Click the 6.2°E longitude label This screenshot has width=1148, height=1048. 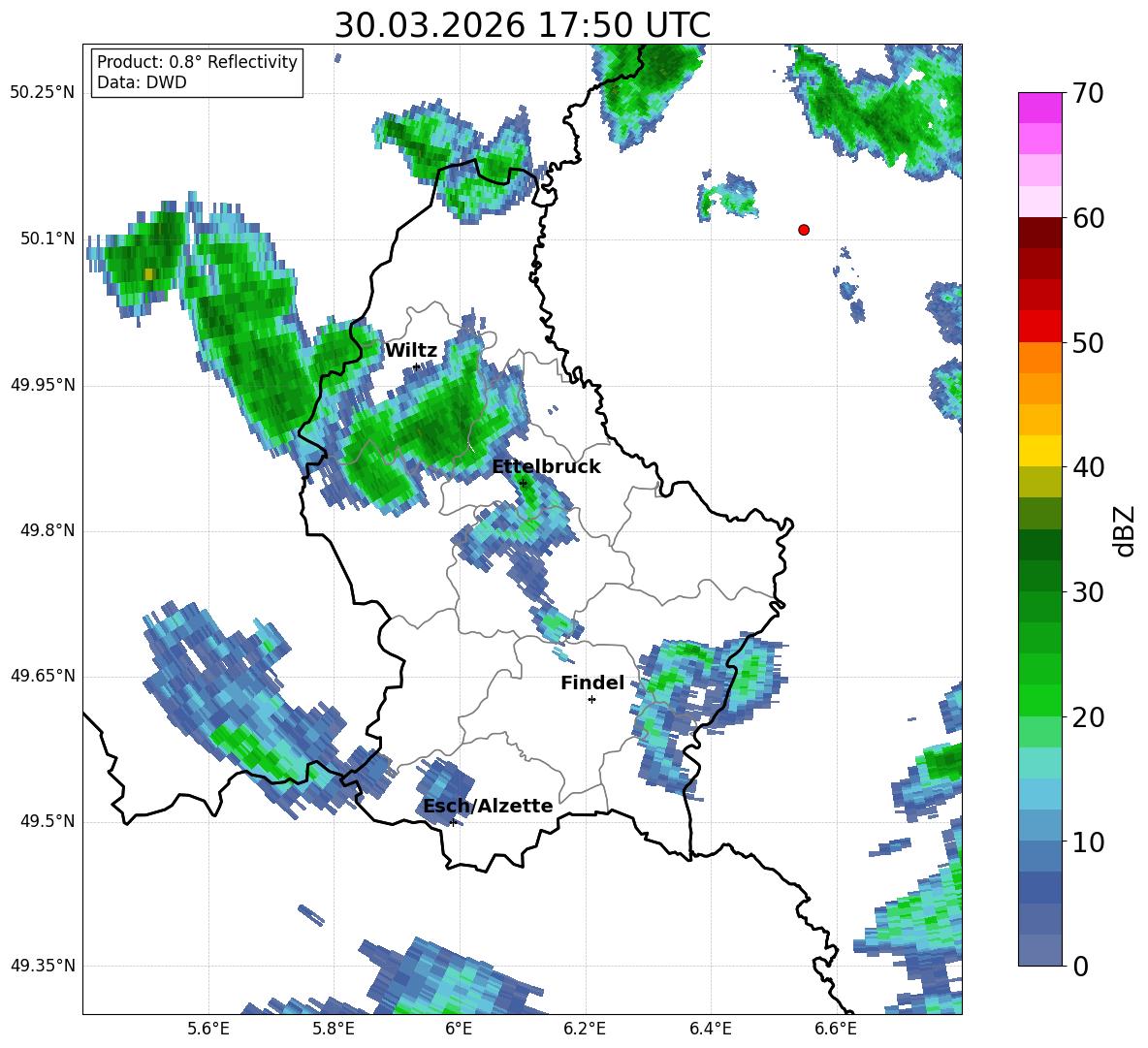[585, 1029]
